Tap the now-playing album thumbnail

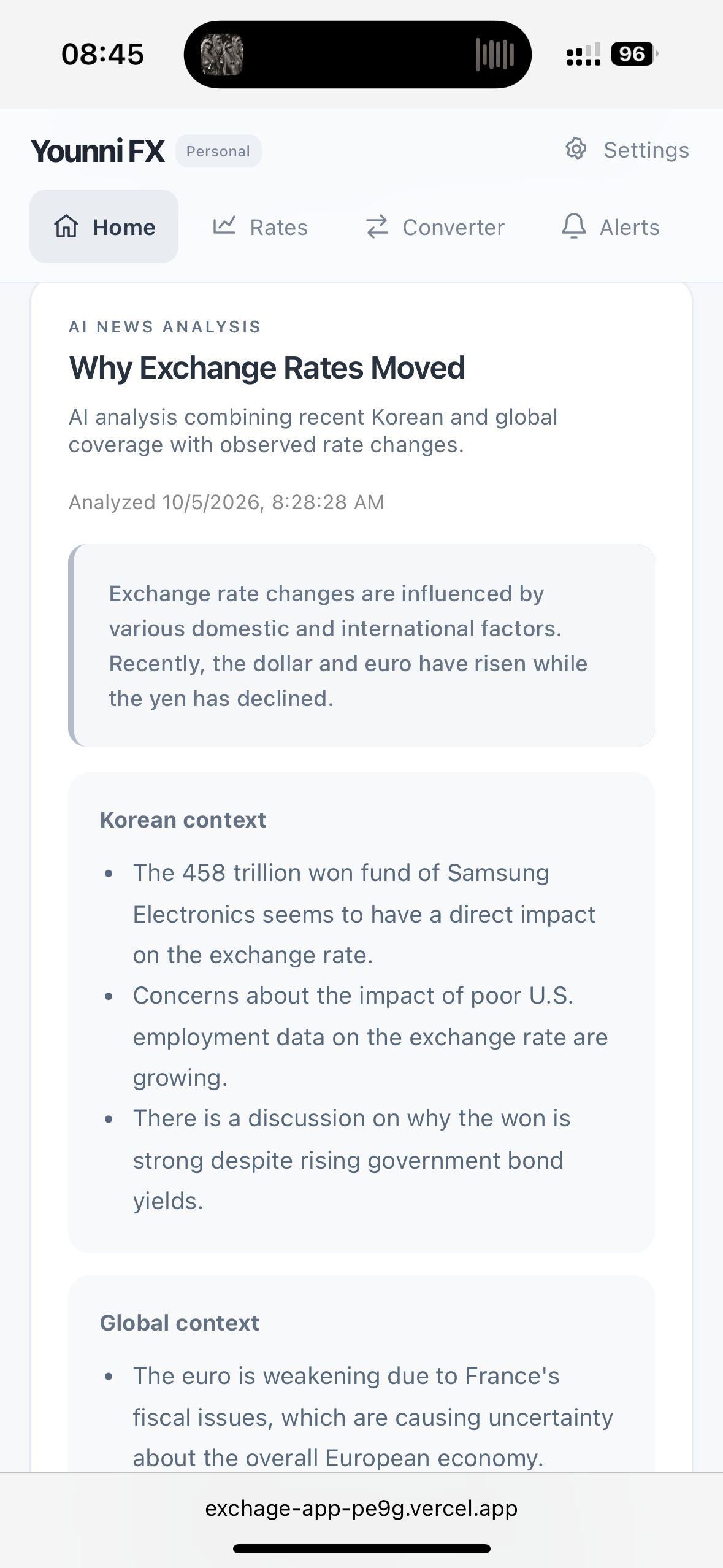pos(222,55)
